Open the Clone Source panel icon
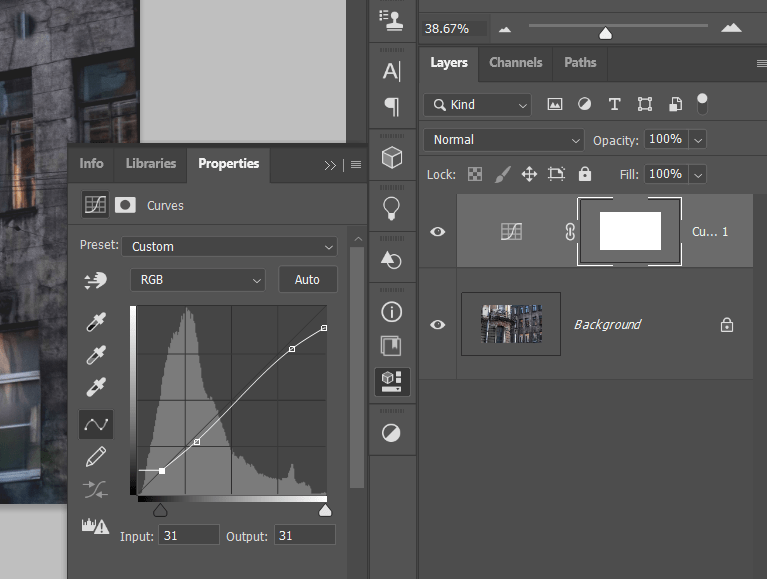The image size is (767, 579). (391, 21)
